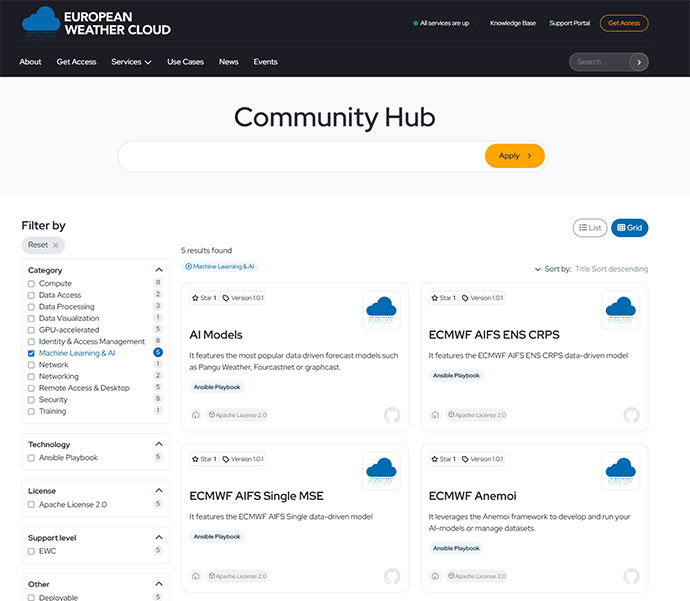Click home icon on ECMWF AIFS Single MSE card
The width and height of the screenshot is (690, 601).
tap(196, 576)
